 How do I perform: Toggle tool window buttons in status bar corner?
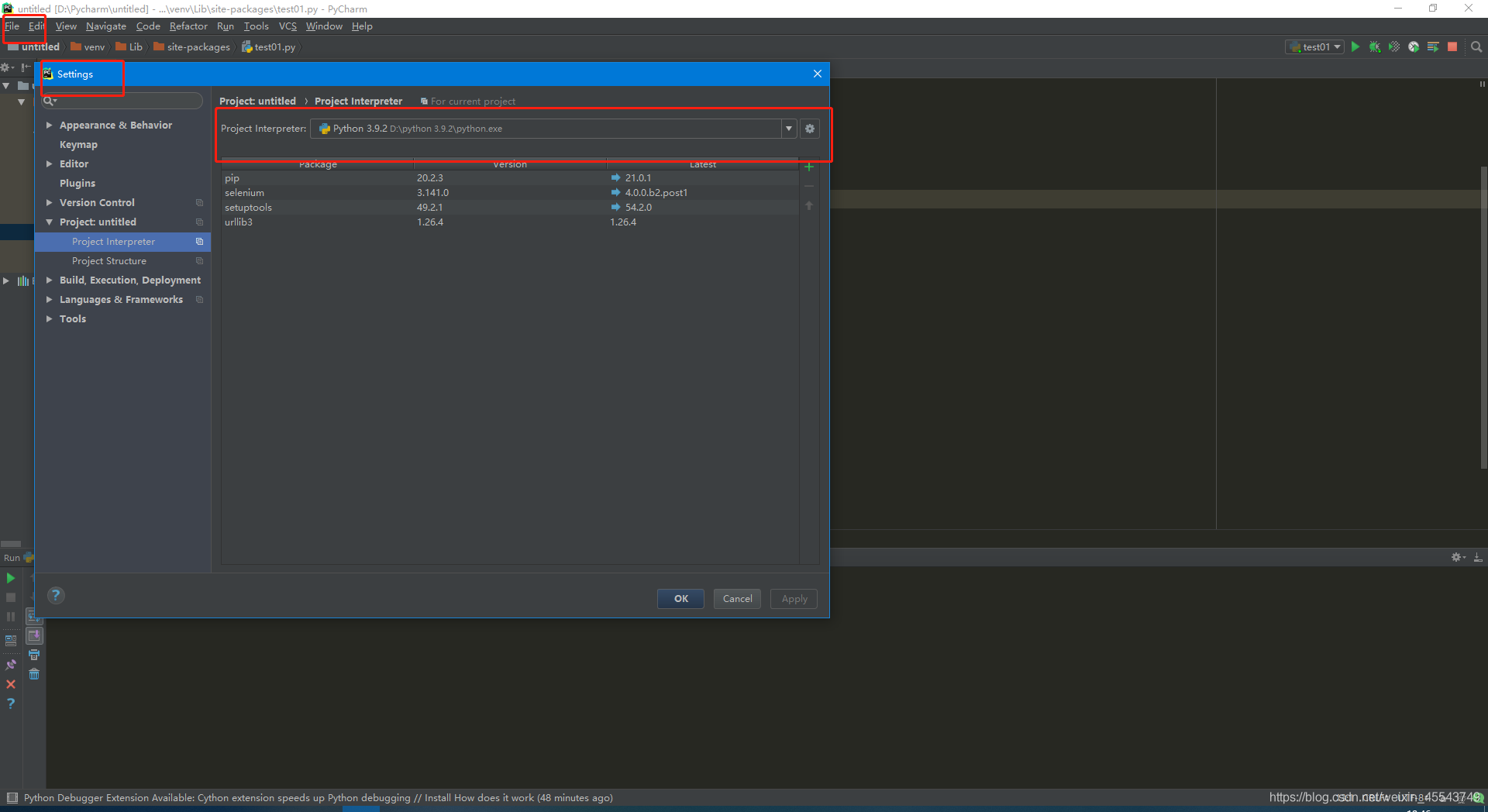coord(12,797)
